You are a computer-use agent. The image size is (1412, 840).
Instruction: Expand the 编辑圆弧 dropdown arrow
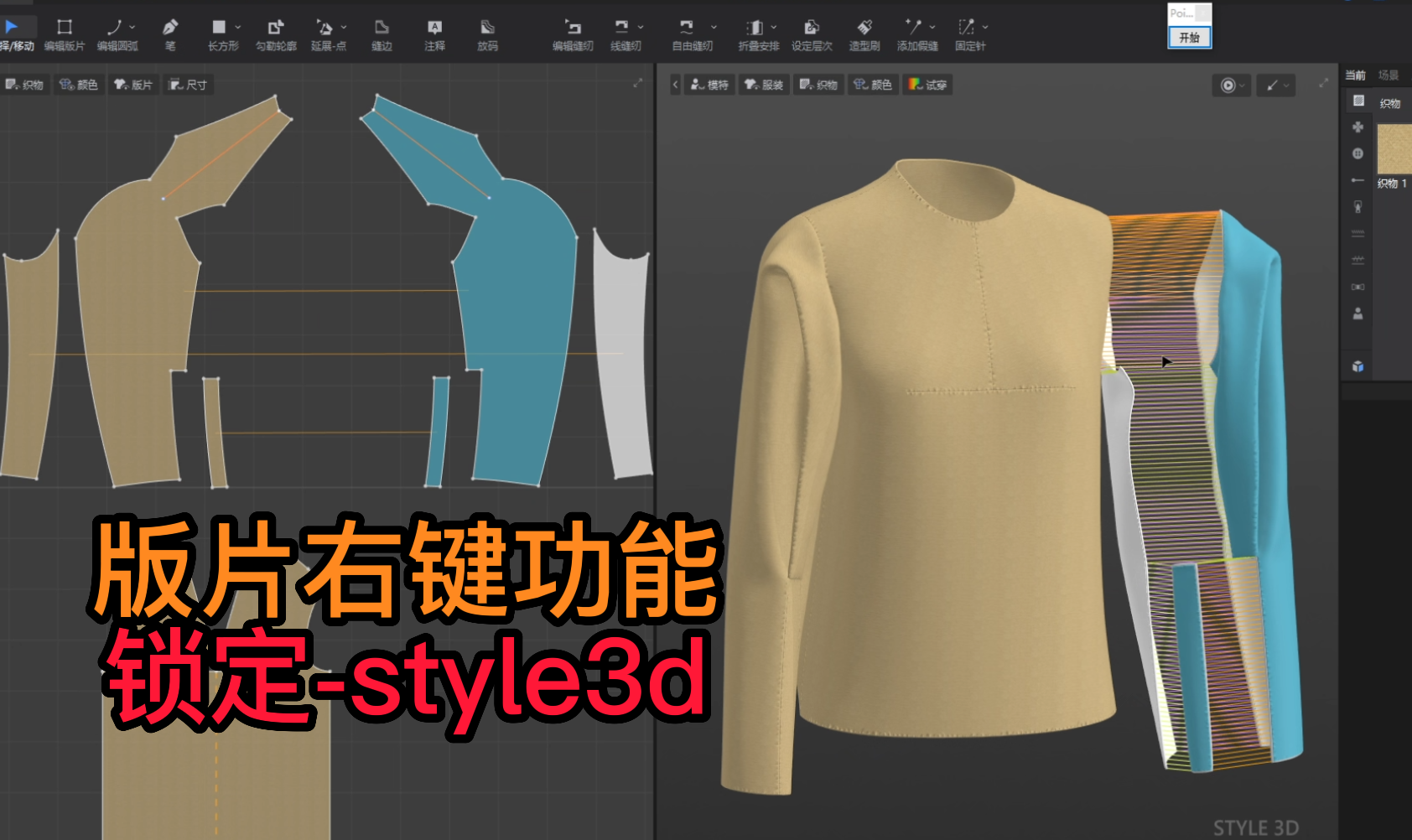coord(132,28)
